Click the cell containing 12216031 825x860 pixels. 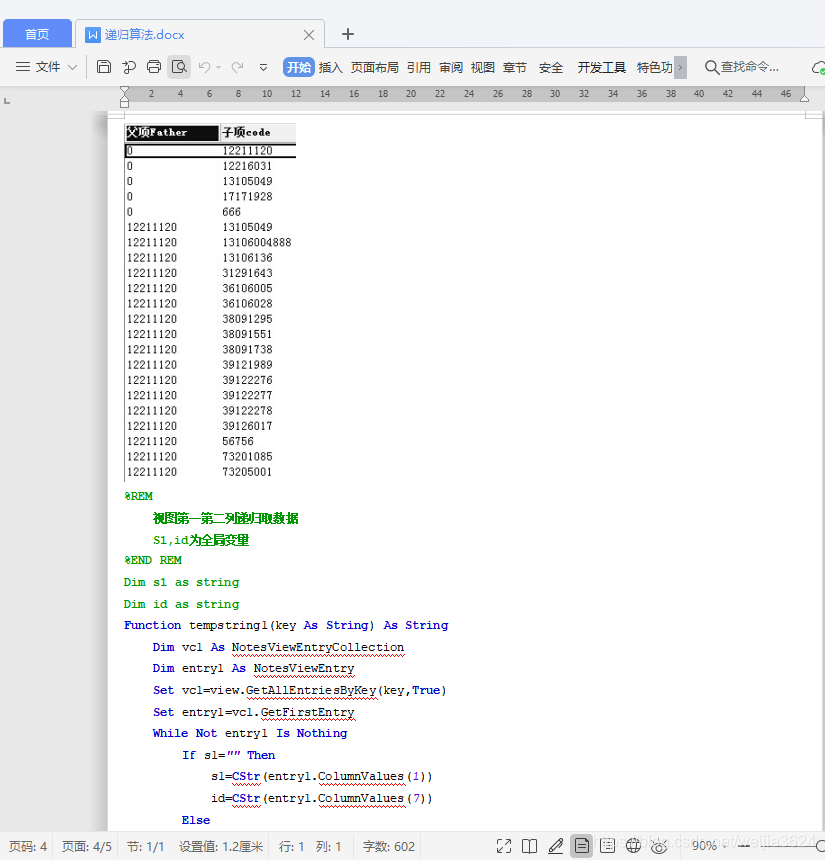click(x=247, y=166)
